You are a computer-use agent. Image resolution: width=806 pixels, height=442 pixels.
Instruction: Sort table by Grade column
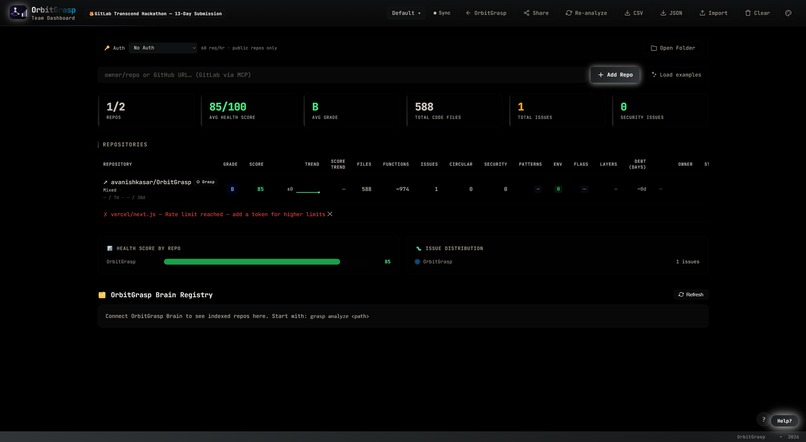(230, 164)
